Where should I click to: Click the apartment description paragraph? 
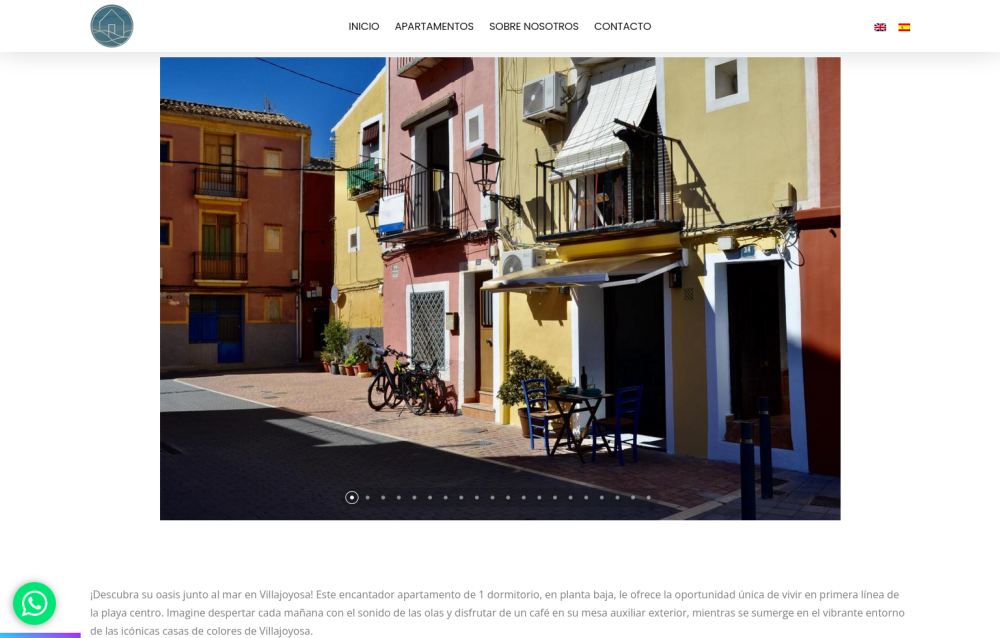[x=497, y=612]
